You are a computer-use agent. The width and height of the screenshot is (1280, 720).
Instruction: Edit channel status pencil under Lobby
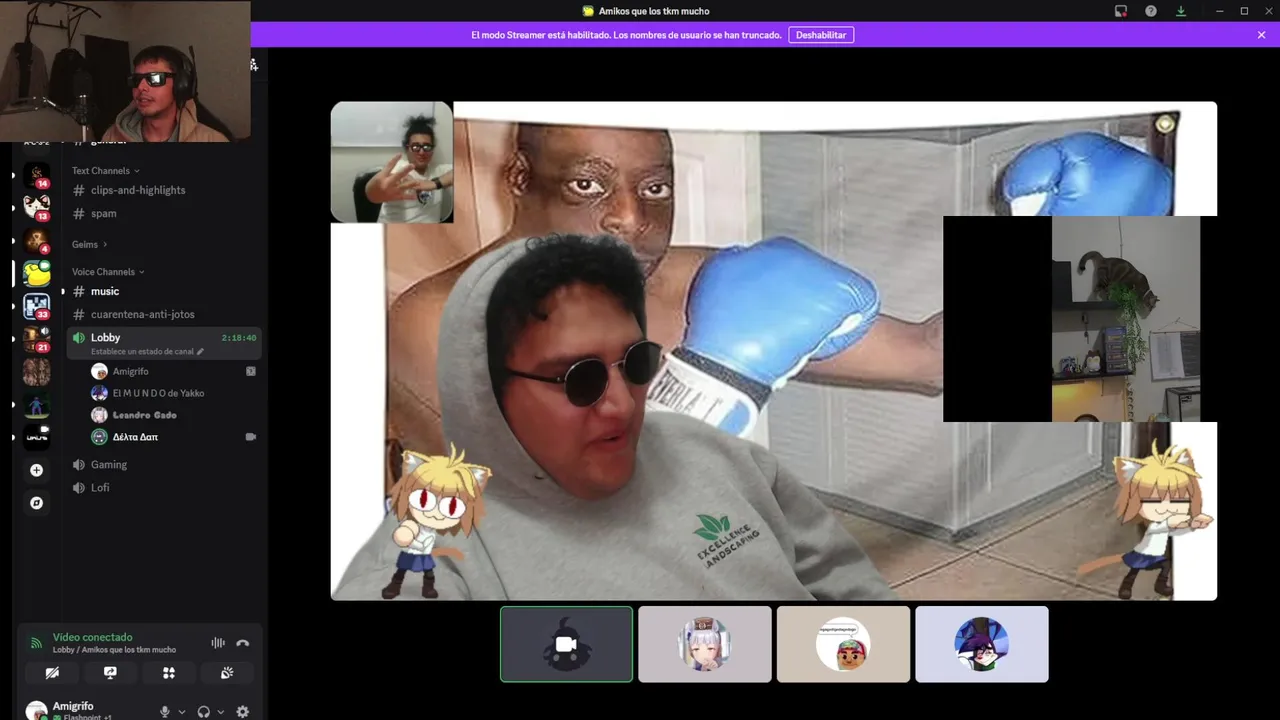(x=200, y=352)
